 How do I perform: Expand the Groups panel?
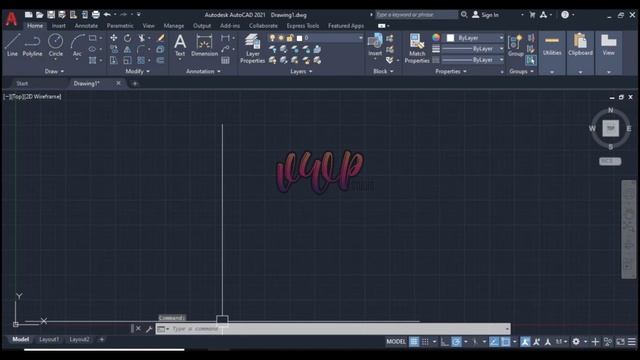click(x=521, y=71)
